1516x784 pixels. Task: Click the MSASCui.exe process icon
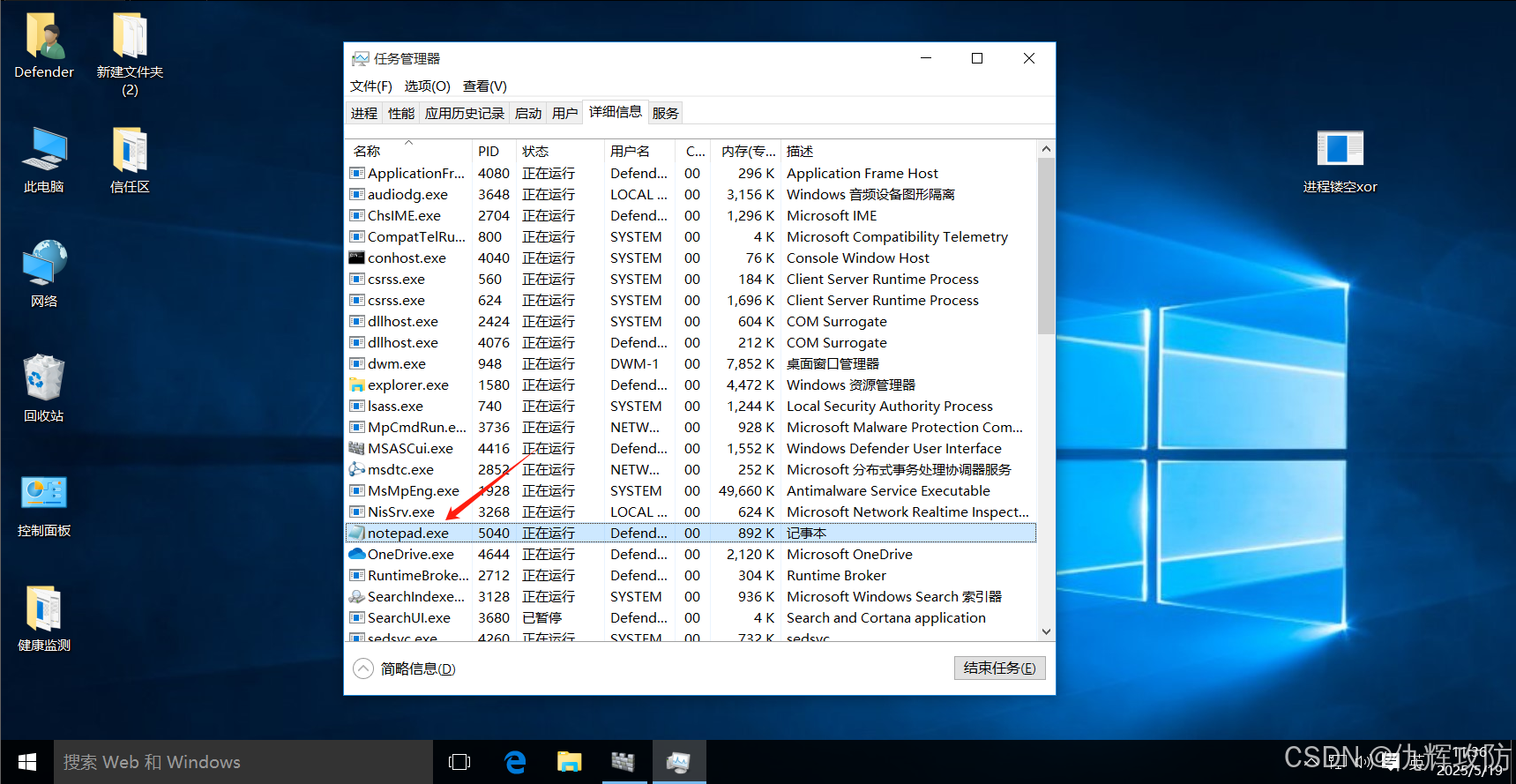(x=356, y=448)
